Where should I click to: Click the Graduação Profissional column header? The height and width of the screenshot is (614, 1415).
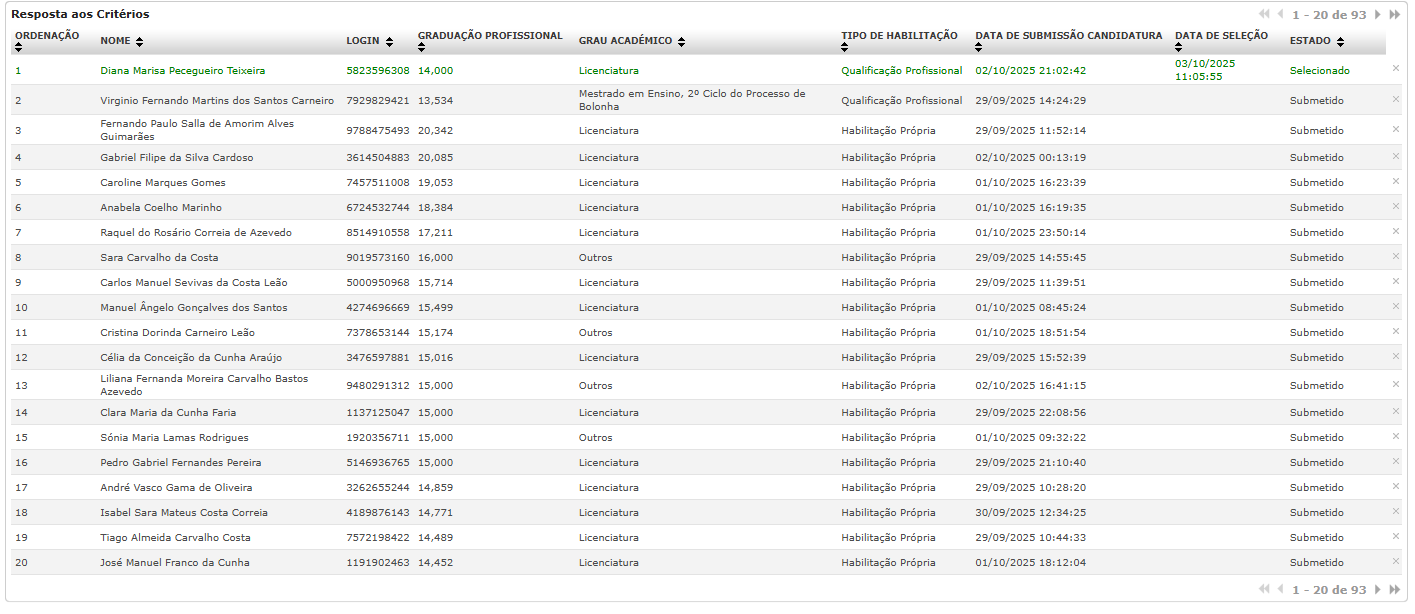point(490,36)
